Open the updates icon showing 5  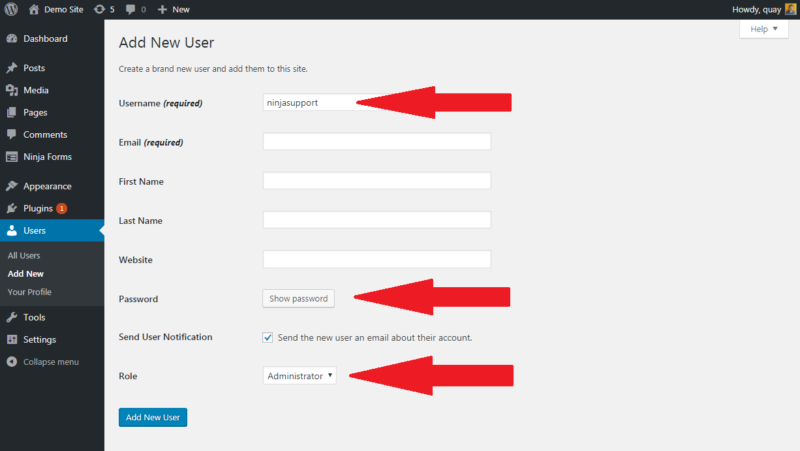(x=99, y=9)
